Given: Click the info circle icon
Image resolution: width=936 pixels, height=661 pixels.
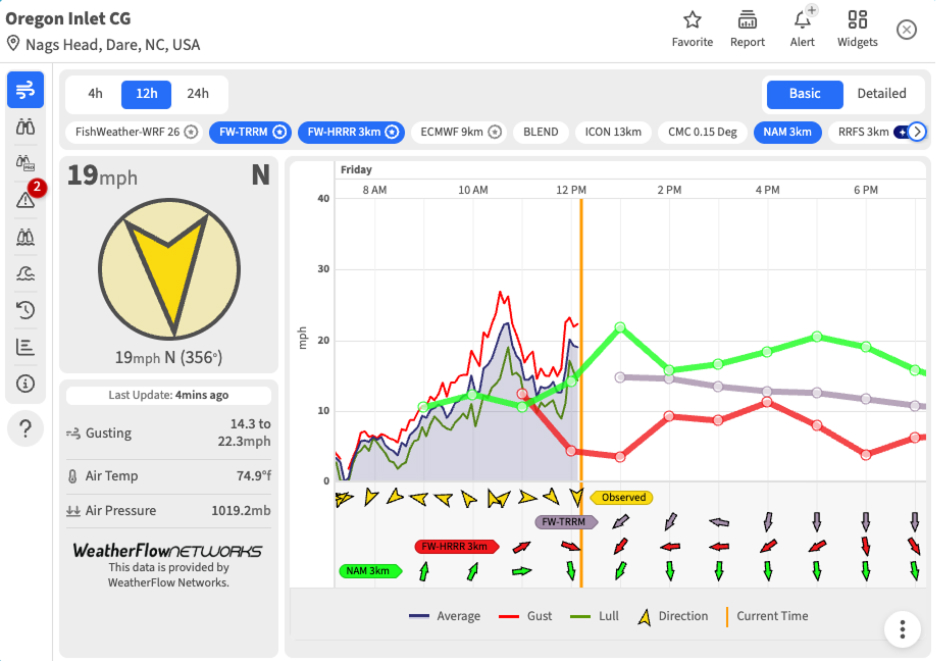Looking at the screenshot, I should click(x=25, y=383).
